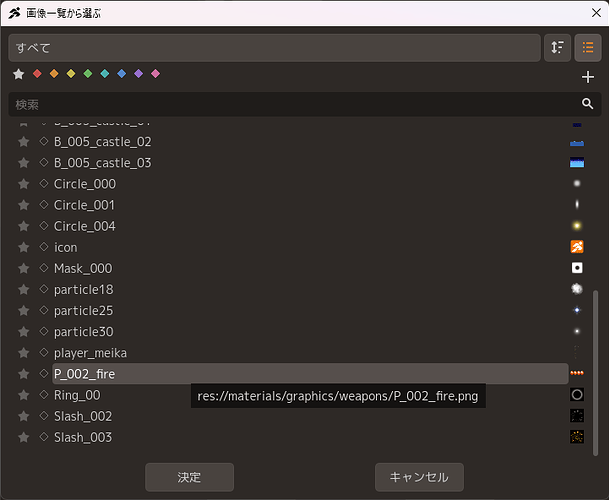Image resolution: width=609 pixels, height=500 pixels.
Task: Click the キャンセル button
Action: click(x=419, y=477)
